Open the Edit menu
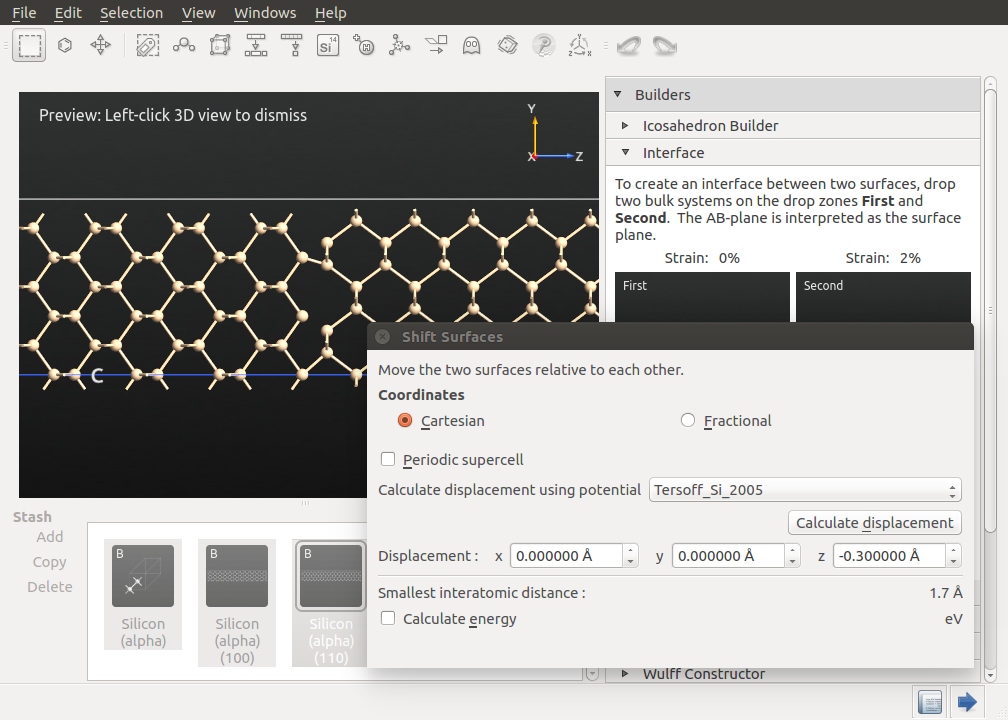Screen dimensions: 1008x720 coord(68,13)
